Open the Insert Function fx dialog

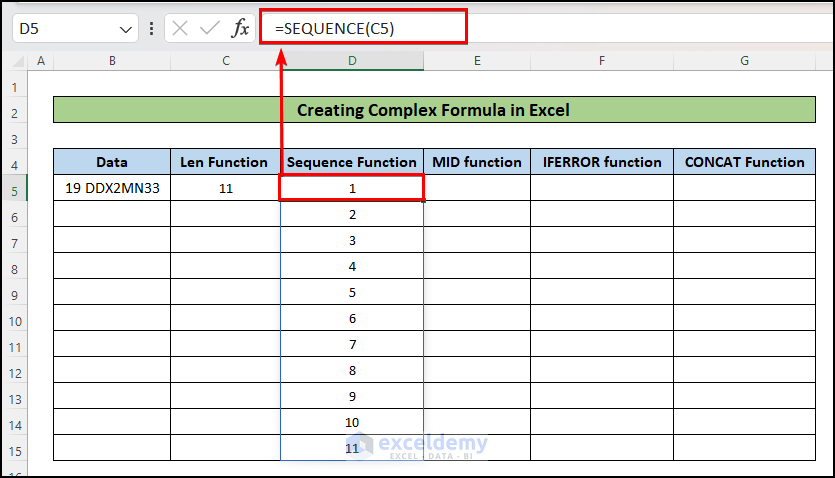(240, 28)
